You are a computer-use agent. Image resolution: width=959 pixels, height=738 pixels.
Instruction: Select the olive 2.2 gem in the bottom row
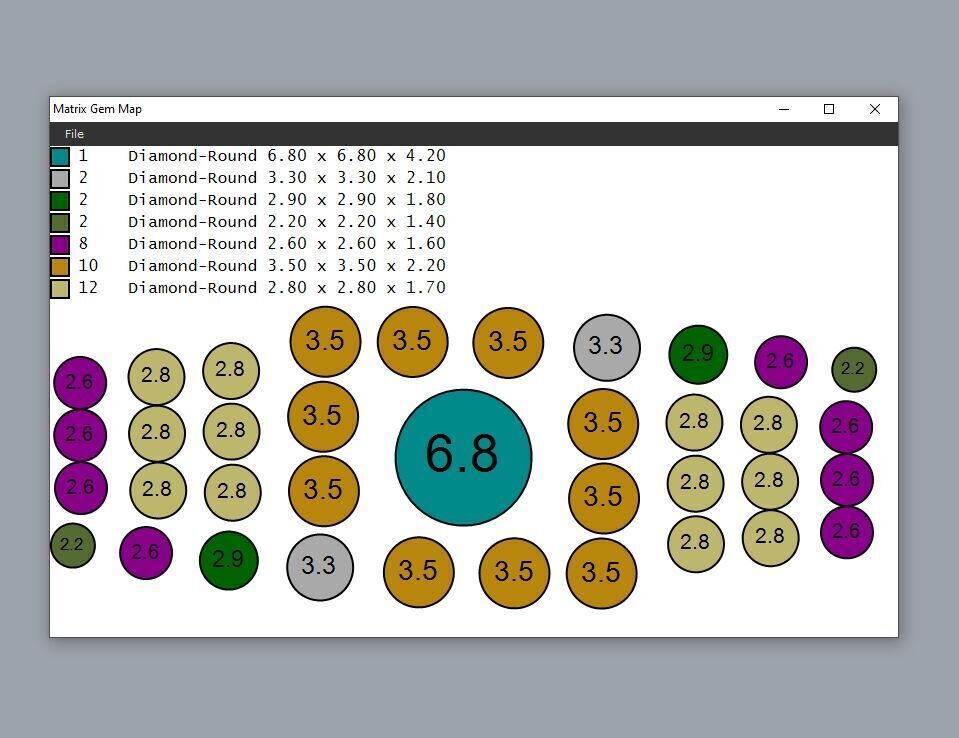tap(73, 545)
